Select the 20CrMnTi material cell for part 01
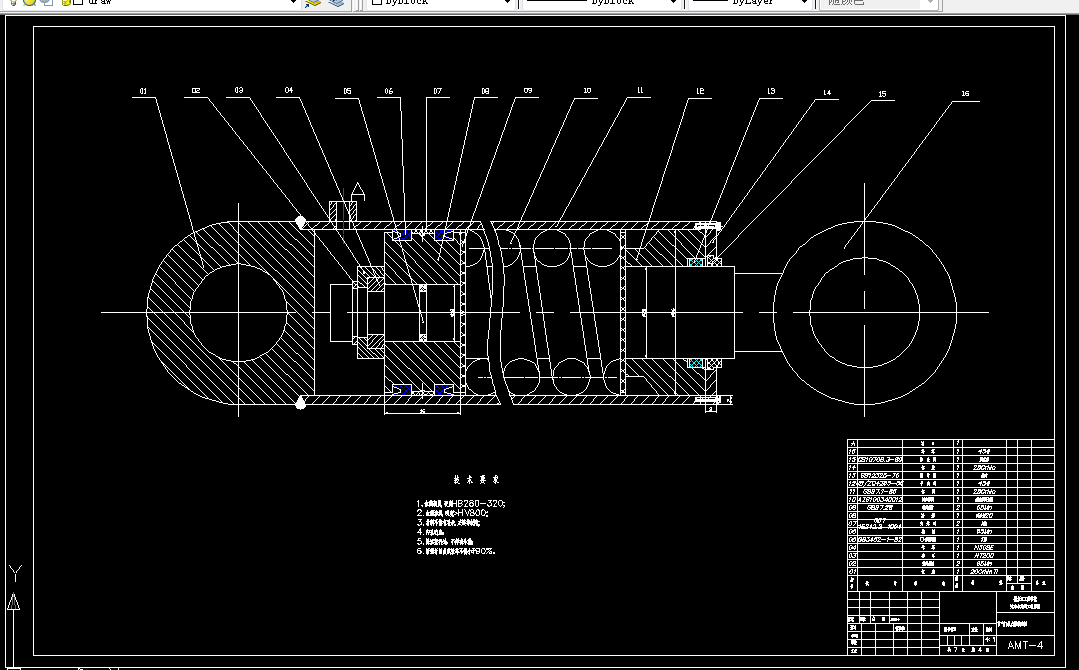Screen dimensions: 1079x670 coord(984,572)
